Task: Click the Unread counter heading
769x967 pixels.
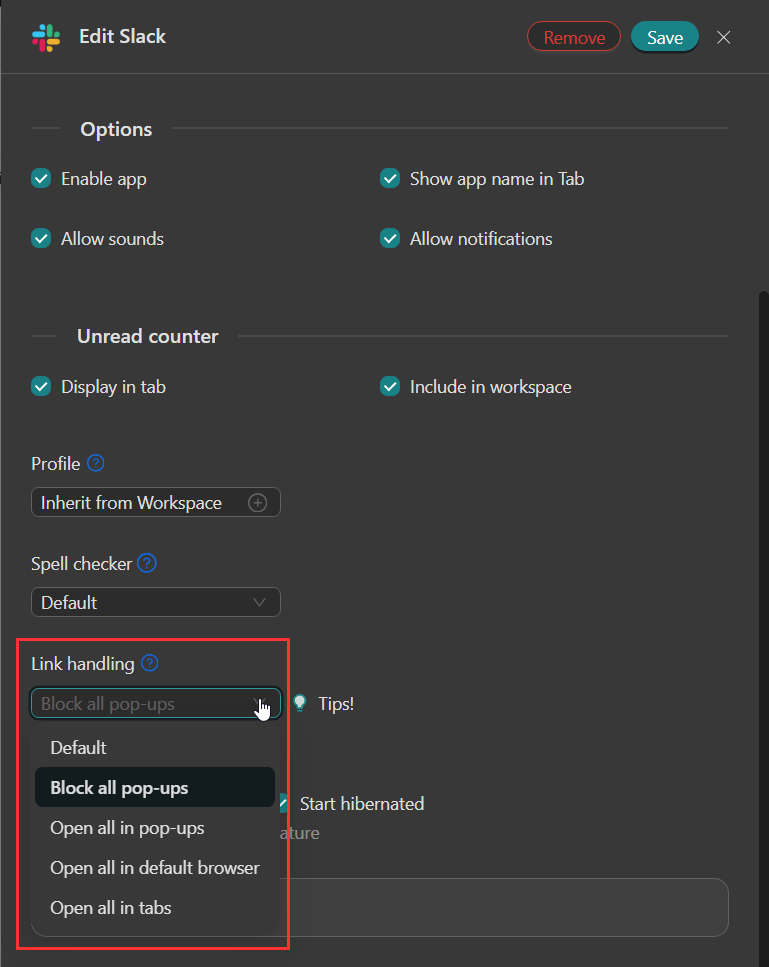Action: point(147,336)
